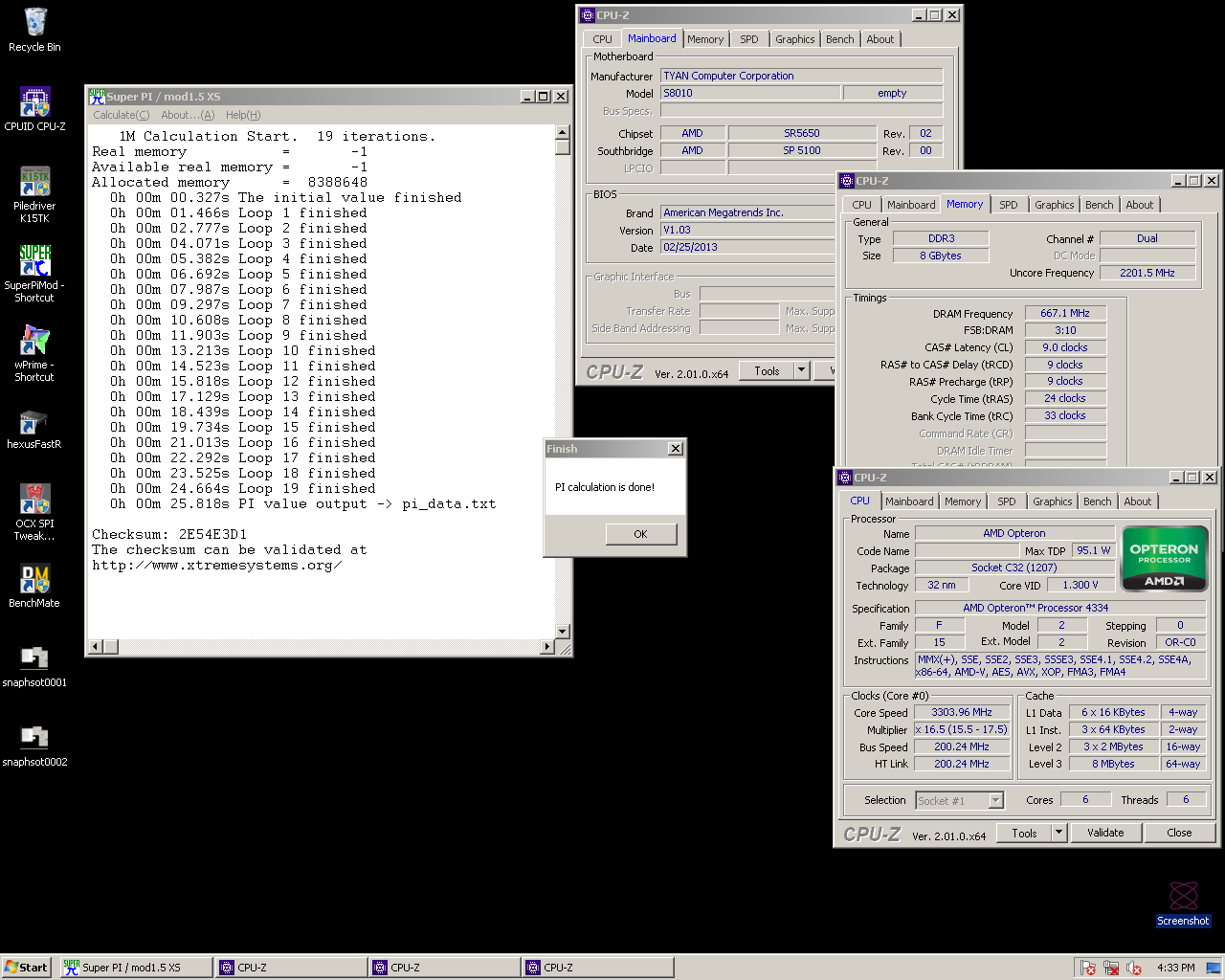The width and height of the screenshot is (1225, 980).
Task: Click Super PI horizontal scrollbar right arrow
Action: 546,647
